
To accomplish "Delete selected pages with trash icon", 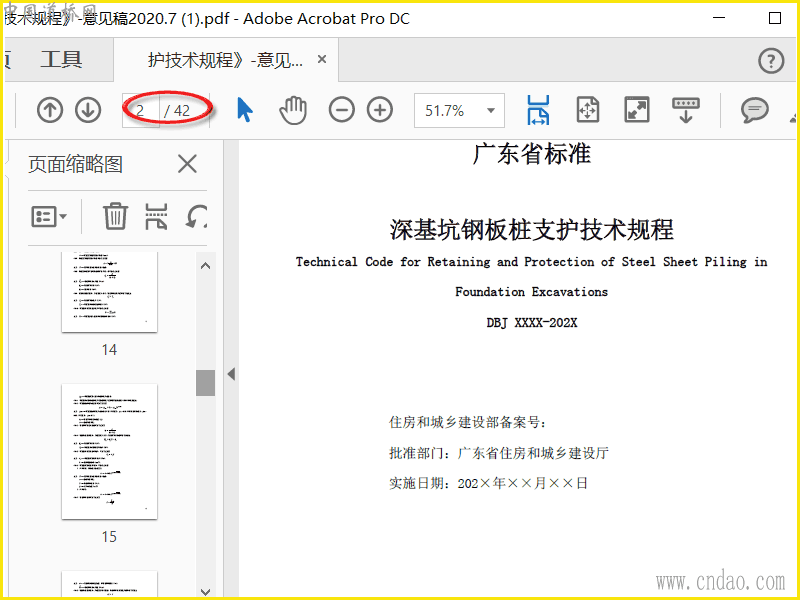I will (x=115, y=216).
